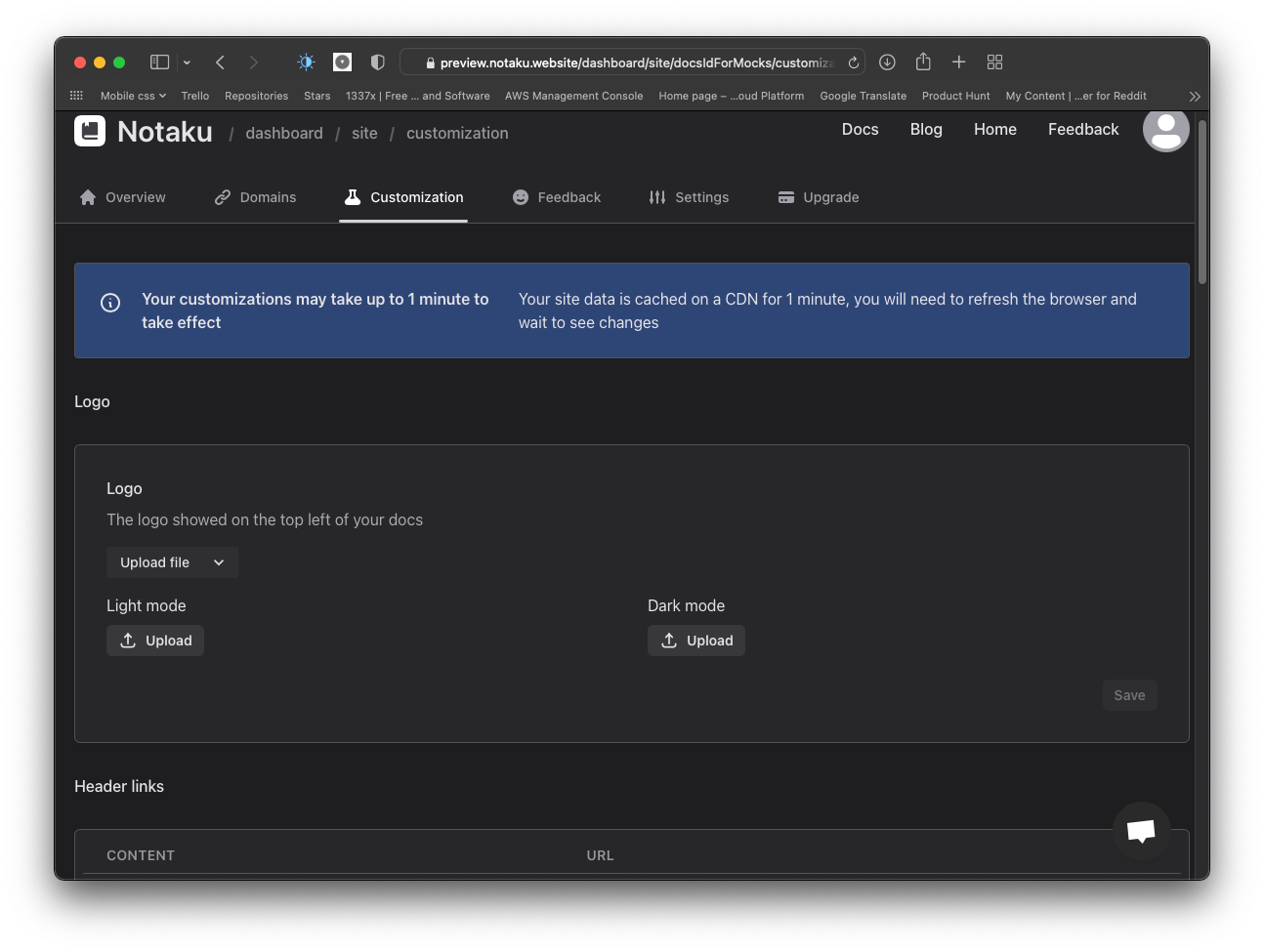Image resolution: width=1264 pixels, height=952 pixels.
Task: Open Feedback in the top header
Action: 1083,129
